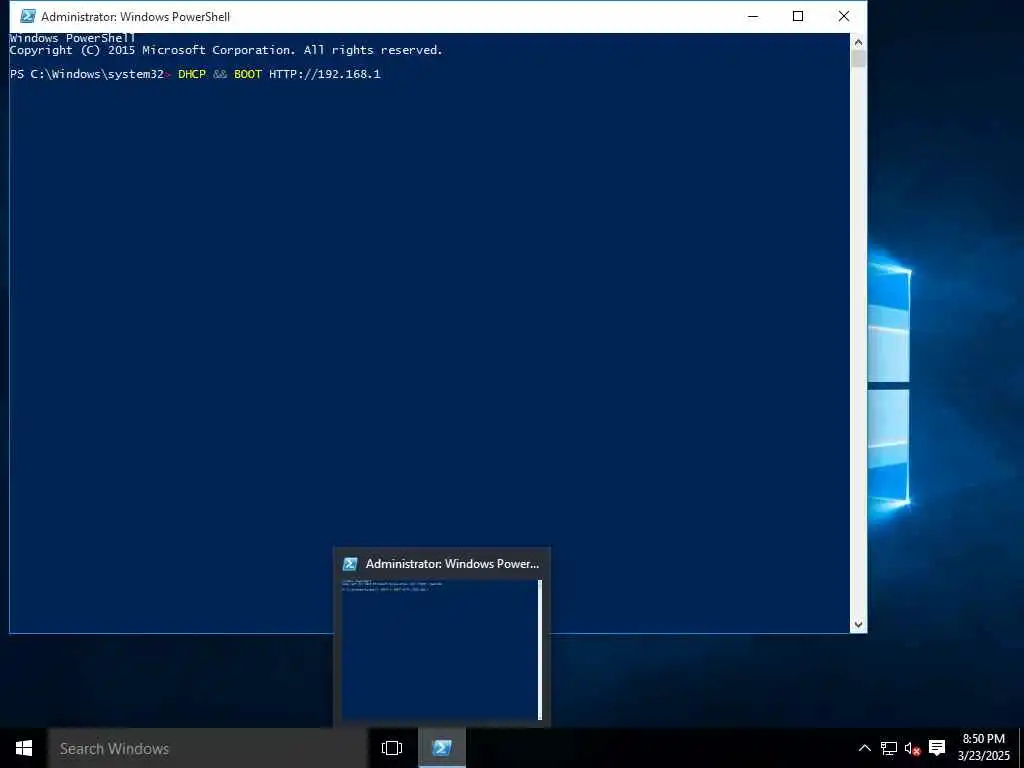Viewport: 1024px width, 768px height.
Task: Close the Administrator PowerShell window
Action: click(x=844, y=16)
